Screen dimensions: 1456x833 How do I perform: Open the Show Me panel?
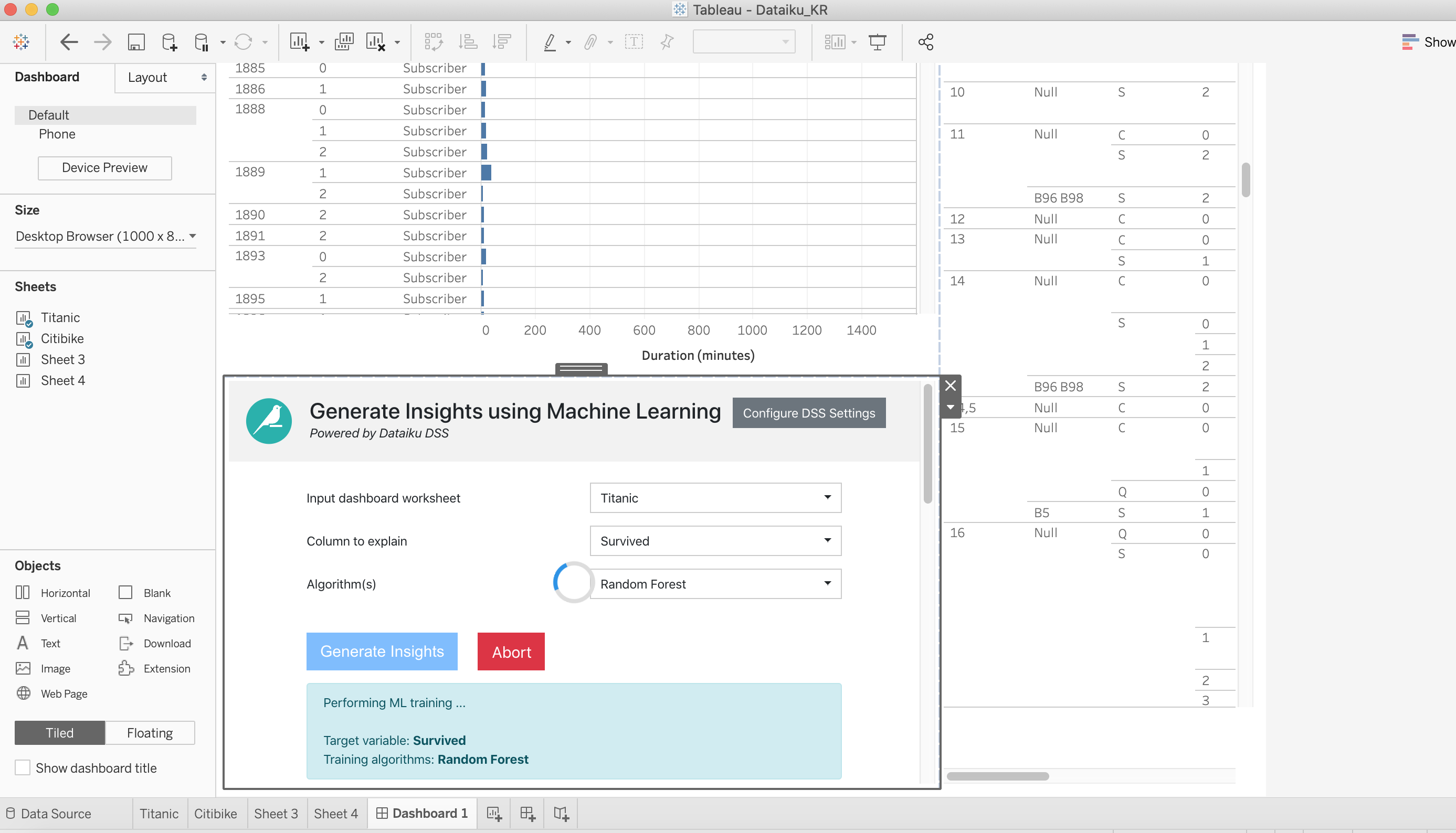pos(1429,42)
